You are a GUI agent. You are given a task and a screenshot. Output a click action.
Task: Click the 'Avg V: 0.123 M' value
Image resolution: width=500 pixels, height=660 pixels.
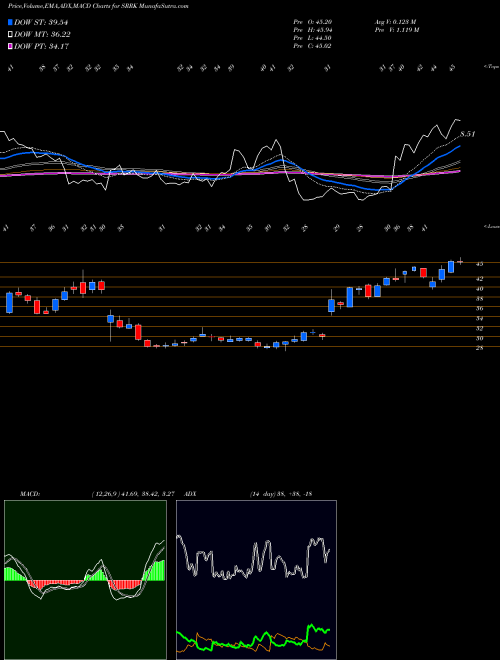point(398,22)
